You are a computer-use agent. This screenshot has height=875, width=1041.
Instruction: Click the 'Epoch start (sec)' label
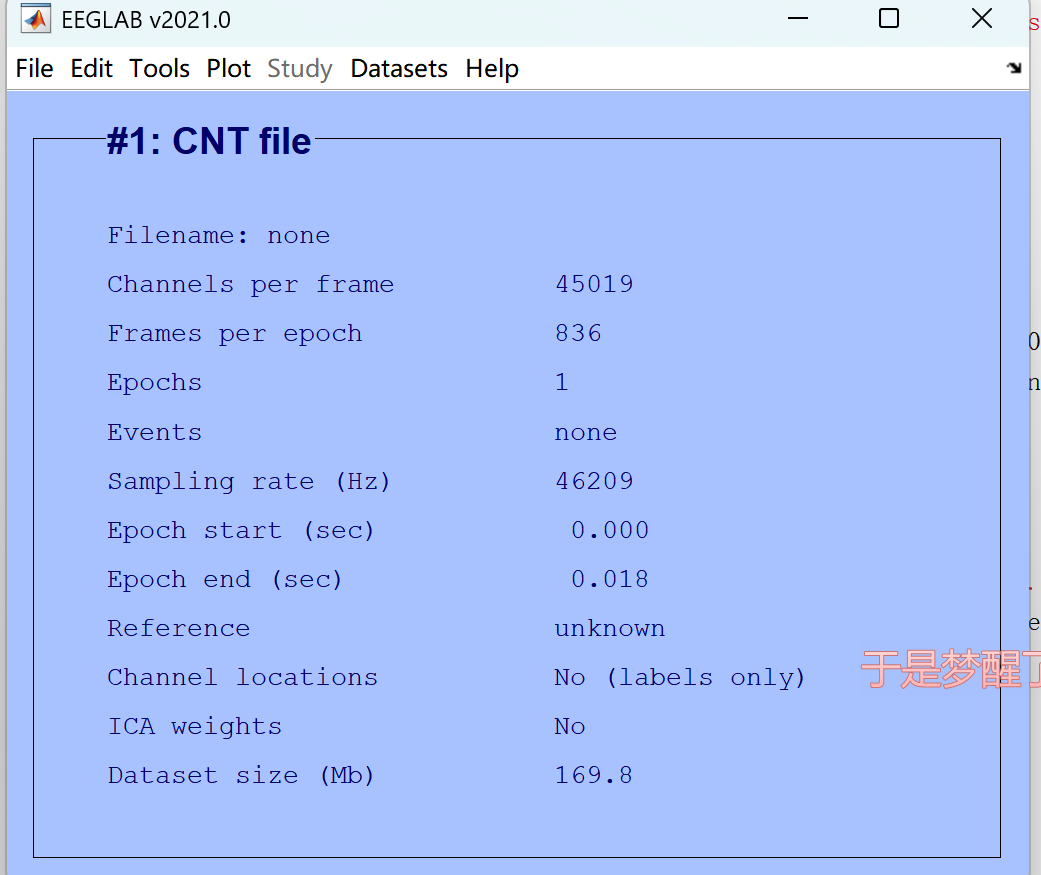coord(241,530)
